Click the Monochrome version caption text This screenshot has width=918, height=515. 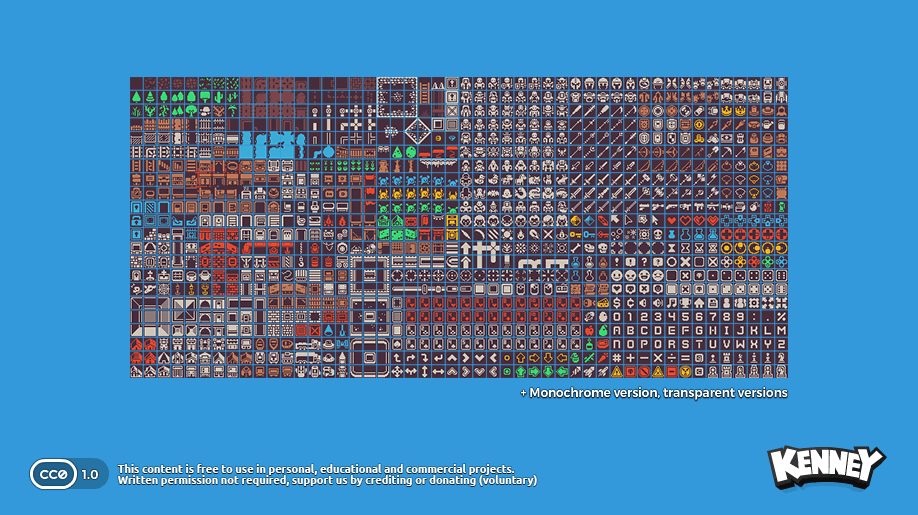click(x=653, y=393)
